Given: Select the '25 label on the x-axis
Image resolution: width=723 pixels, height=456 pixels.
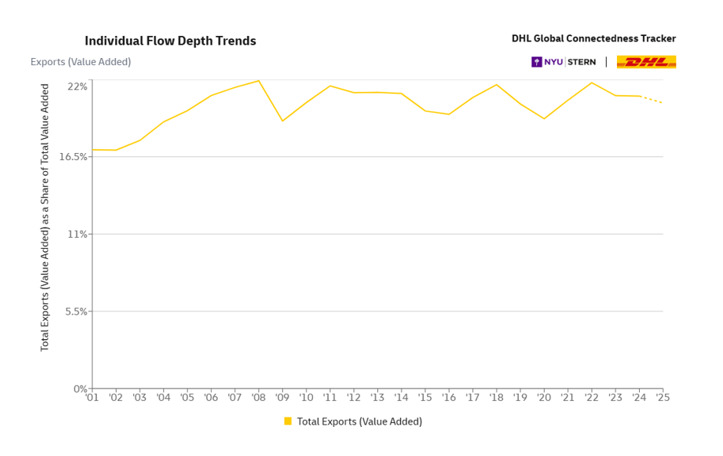Looking at the screenshot, I should pos(662,398).
